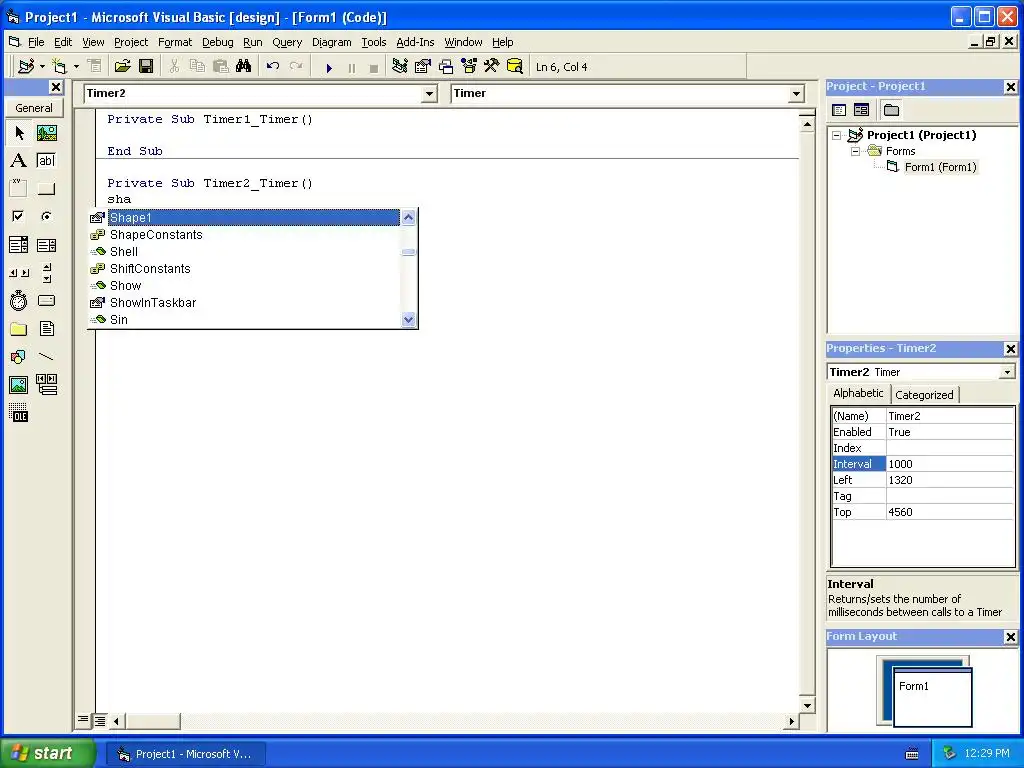Select the DirListBox folder tool

[19, 329]
